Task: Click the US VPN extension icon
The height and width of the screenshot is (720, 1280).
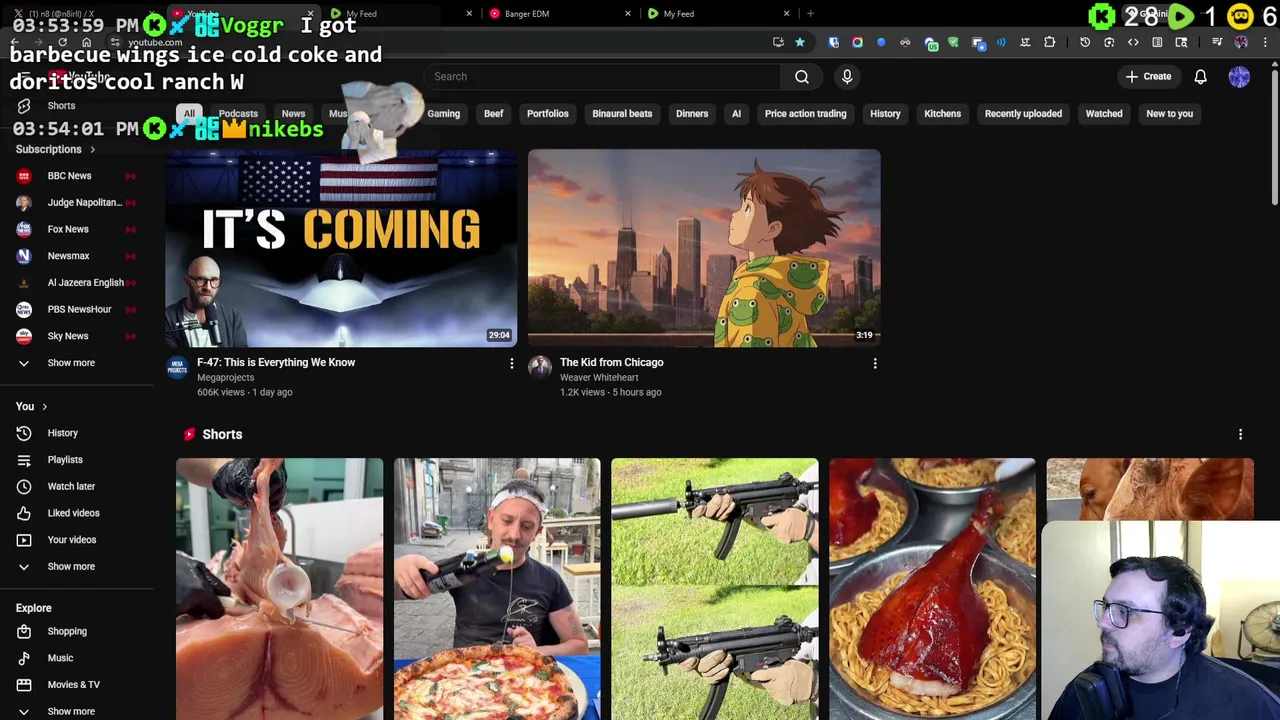Action: [931, 43]
